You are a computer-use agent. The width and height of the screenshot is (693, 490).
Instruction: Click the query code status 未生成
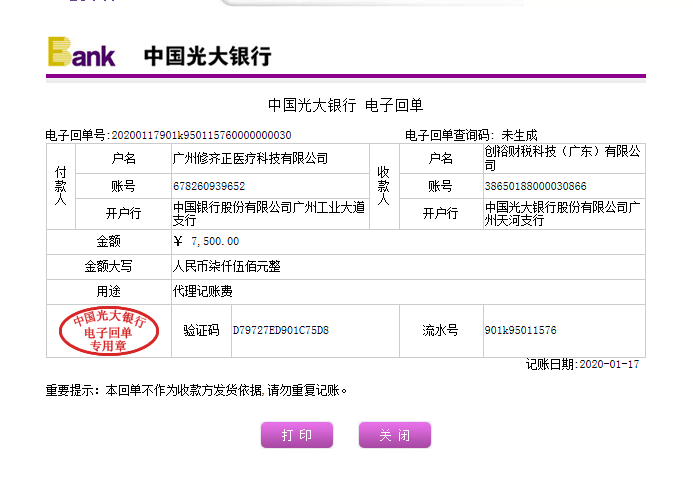tap(519, 135)
